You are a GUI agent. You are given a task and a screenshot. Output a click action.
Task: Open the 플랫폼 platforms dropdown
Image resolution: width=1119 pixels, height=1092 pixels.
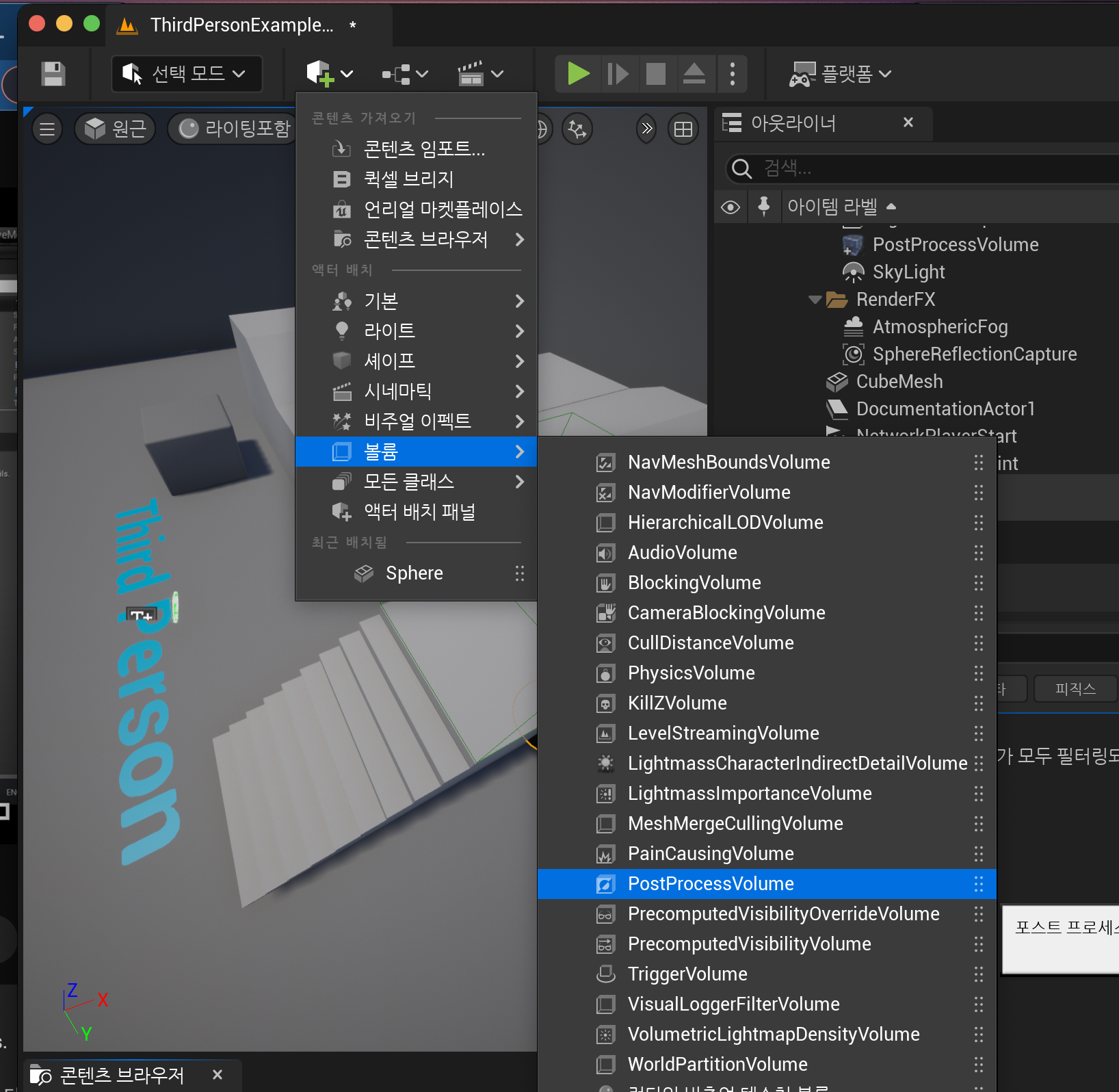click(840, 73)
